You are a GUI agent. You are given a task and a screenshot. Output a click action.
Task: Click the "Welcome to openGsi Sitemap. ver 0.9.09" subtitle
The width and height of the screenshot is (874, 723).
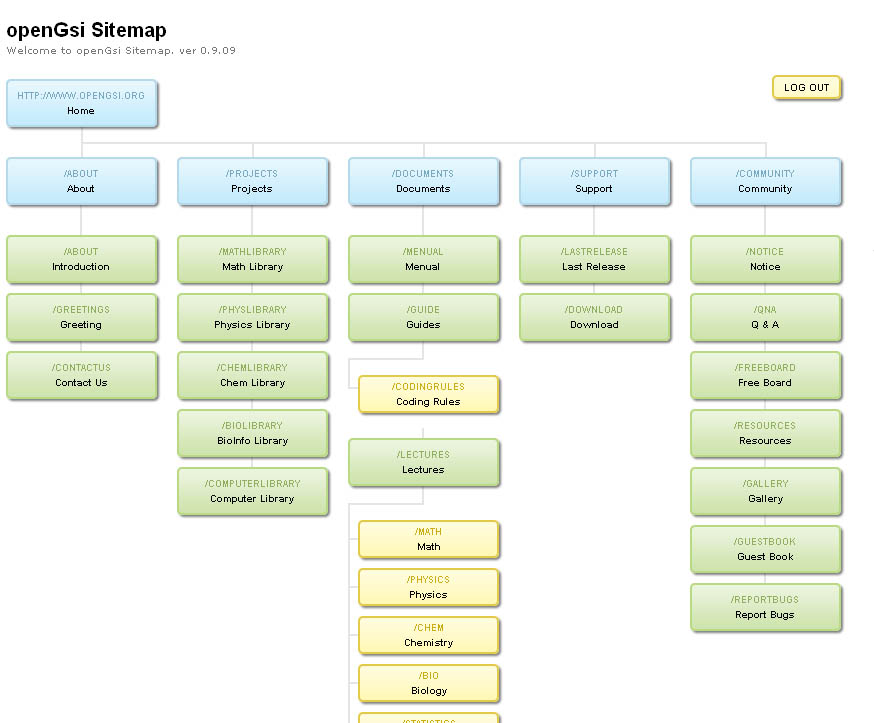(x=121, y=51)
